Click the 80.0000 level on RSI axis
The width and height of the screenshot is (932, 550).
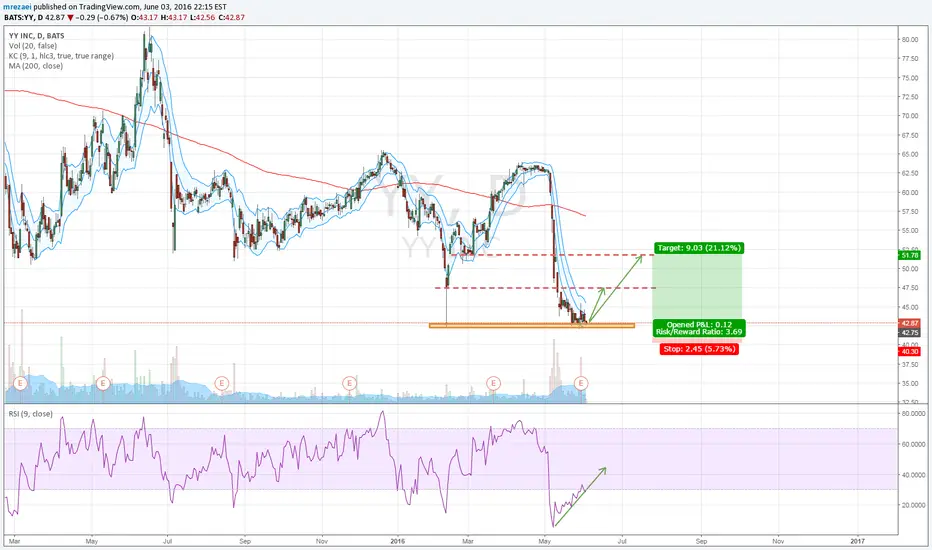913,413
